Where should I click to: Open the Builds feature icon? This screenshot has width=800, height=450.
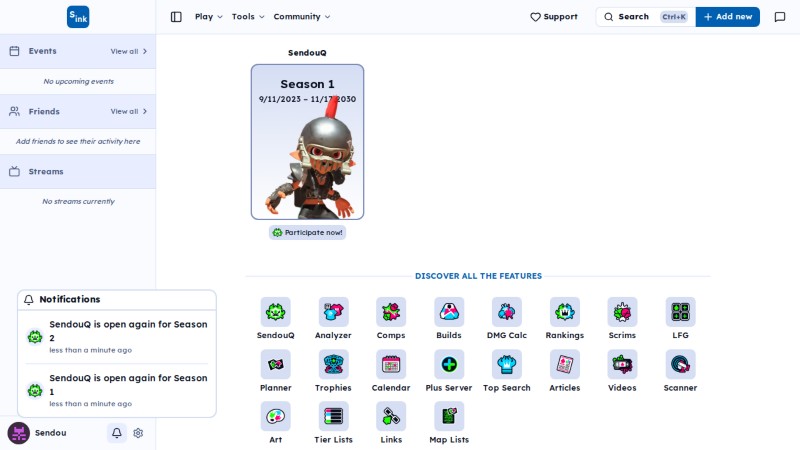pyautogui.click(x=449, y=312)
